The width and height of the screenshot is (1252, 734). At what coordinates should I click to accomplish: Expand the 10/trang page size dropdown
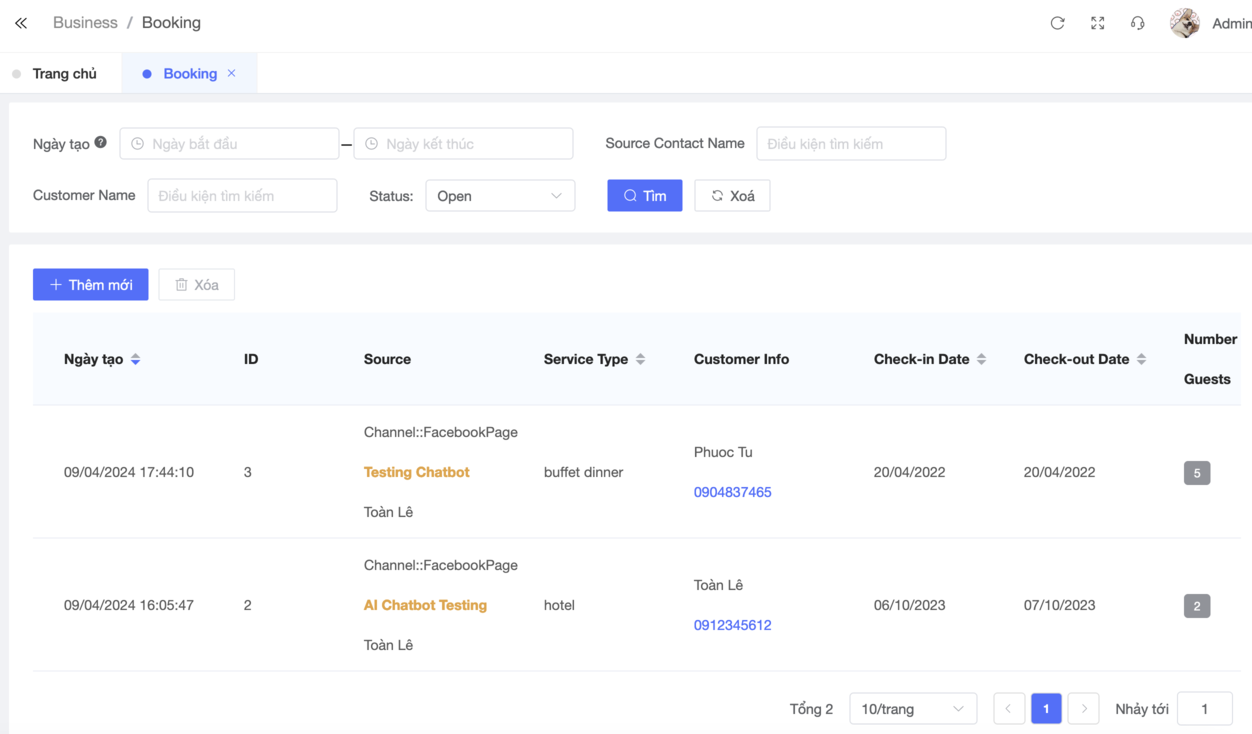click(x=912, y=709)
